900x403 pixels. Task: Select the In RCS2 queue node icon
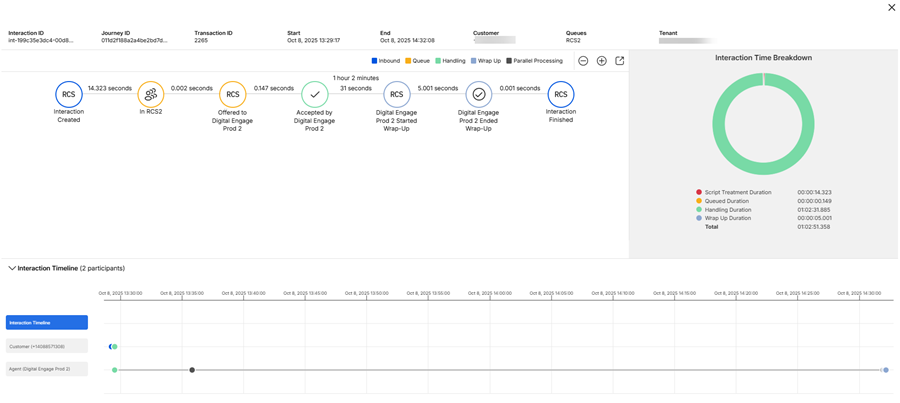pos(151,95)
